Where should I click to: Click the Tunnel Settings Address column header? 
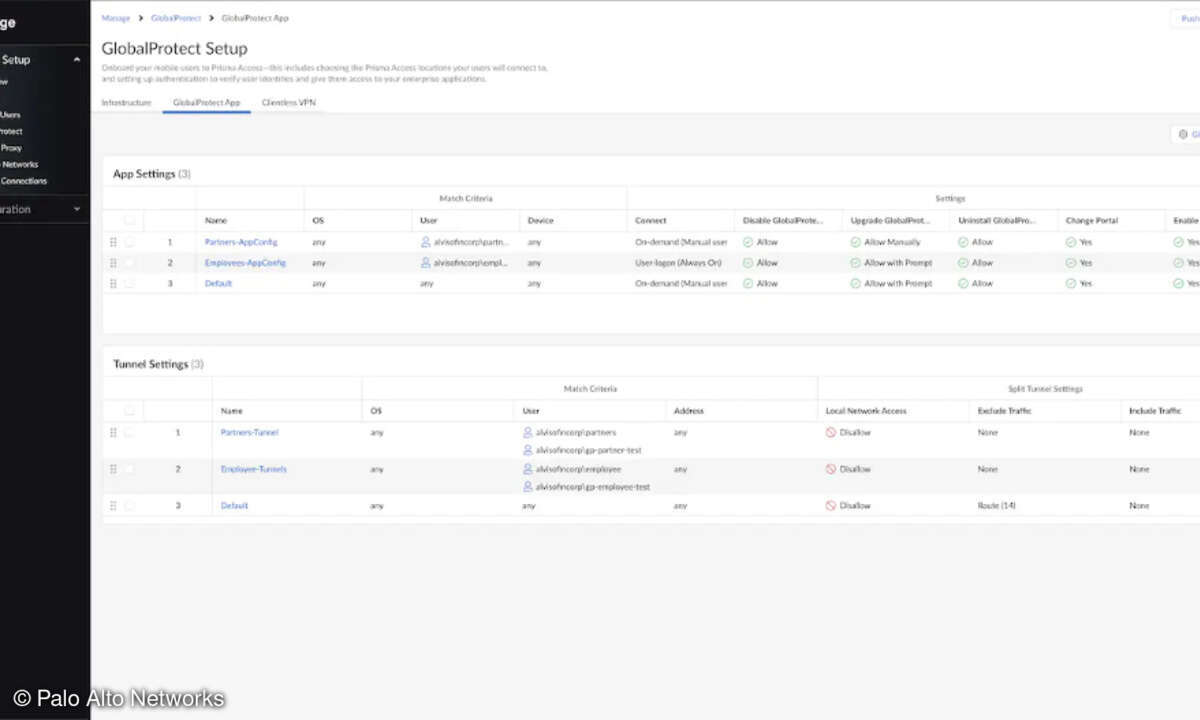click(689, 411)
